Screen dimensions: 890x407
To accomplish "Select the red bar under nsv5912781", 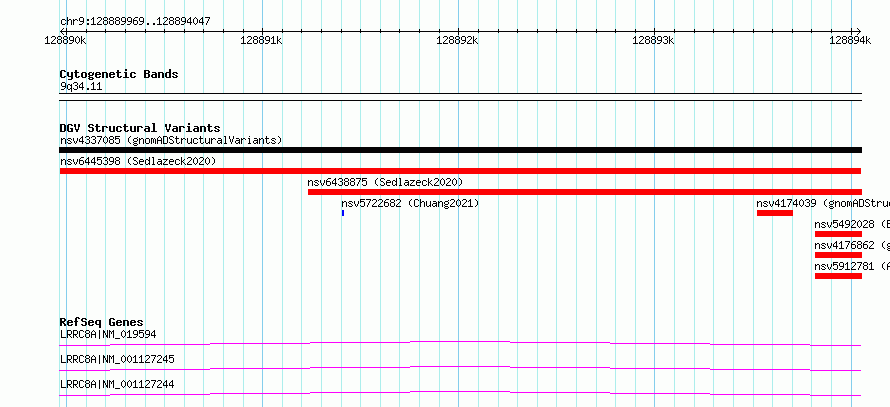I will click(838, 276).
